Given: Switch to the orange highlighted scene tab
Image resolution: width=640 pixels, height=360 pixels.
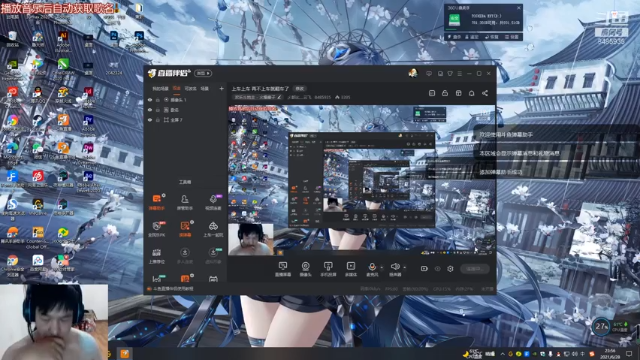Looking at the screenshot, I should (177, 89).
